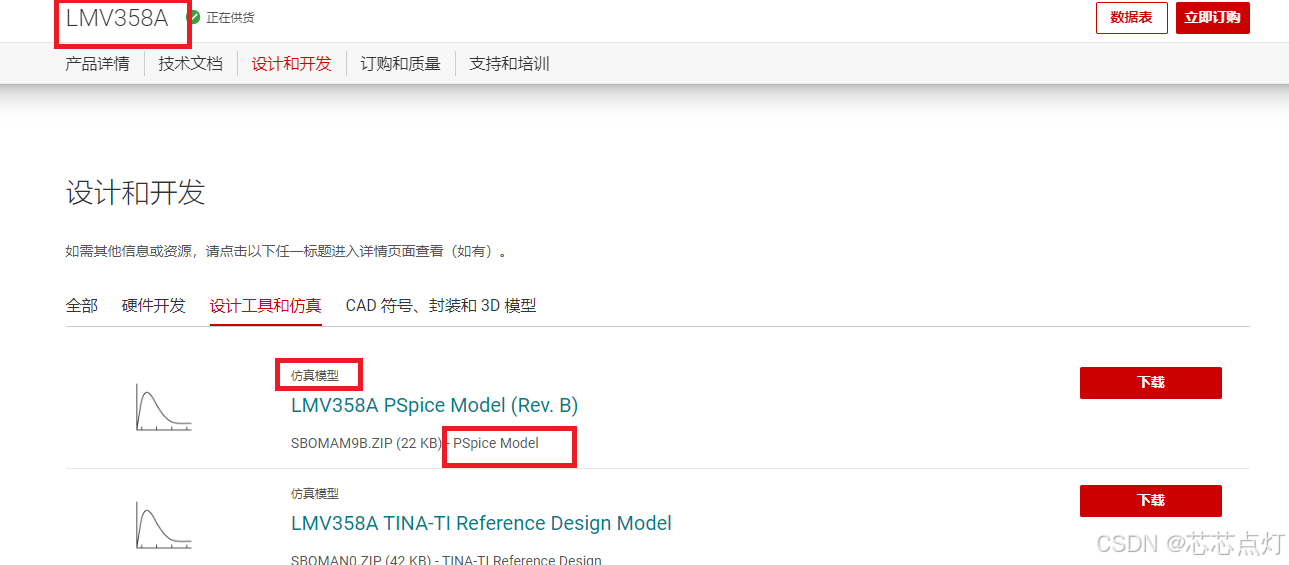
Task: Select the 设计工具和仿真 filter tab
Action: 266,305
